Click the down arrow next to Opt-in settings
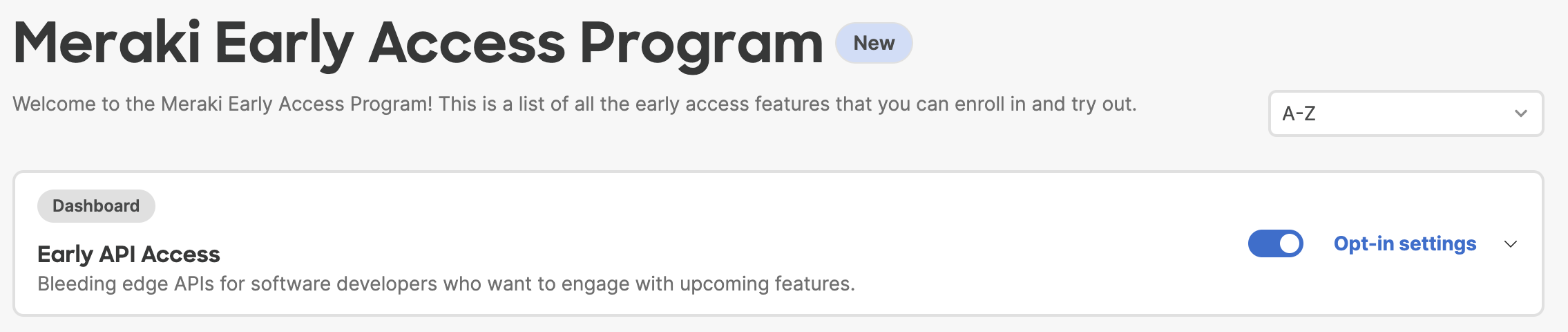This screenshot has width=1568, height=332. [x=1511, y=244]
